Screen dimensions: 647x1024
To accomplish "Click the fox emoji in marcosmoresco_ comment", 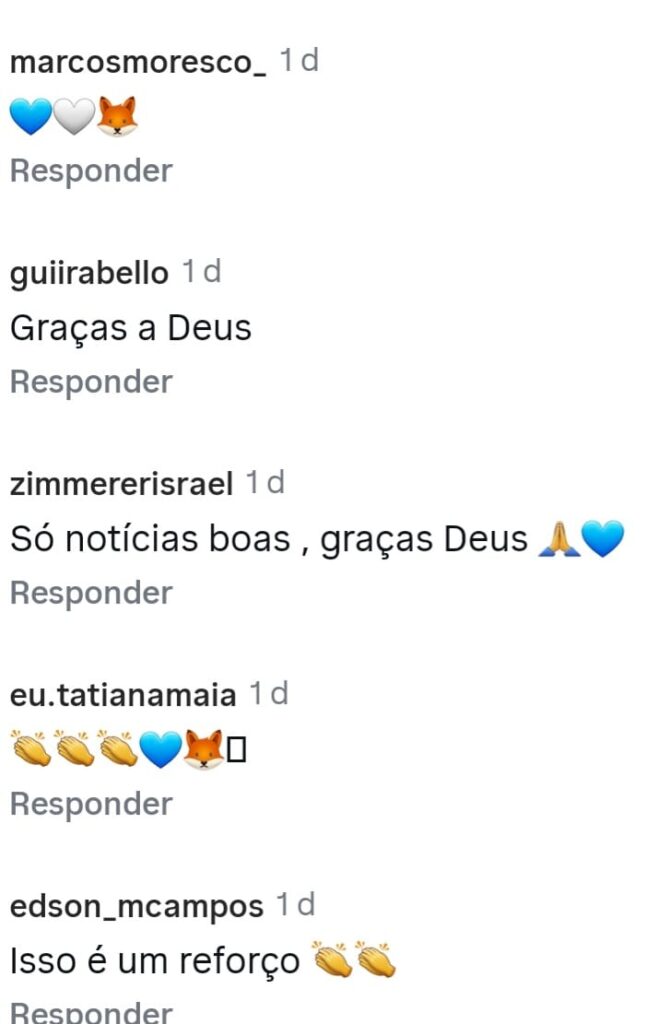I will [x=117, y=116].
